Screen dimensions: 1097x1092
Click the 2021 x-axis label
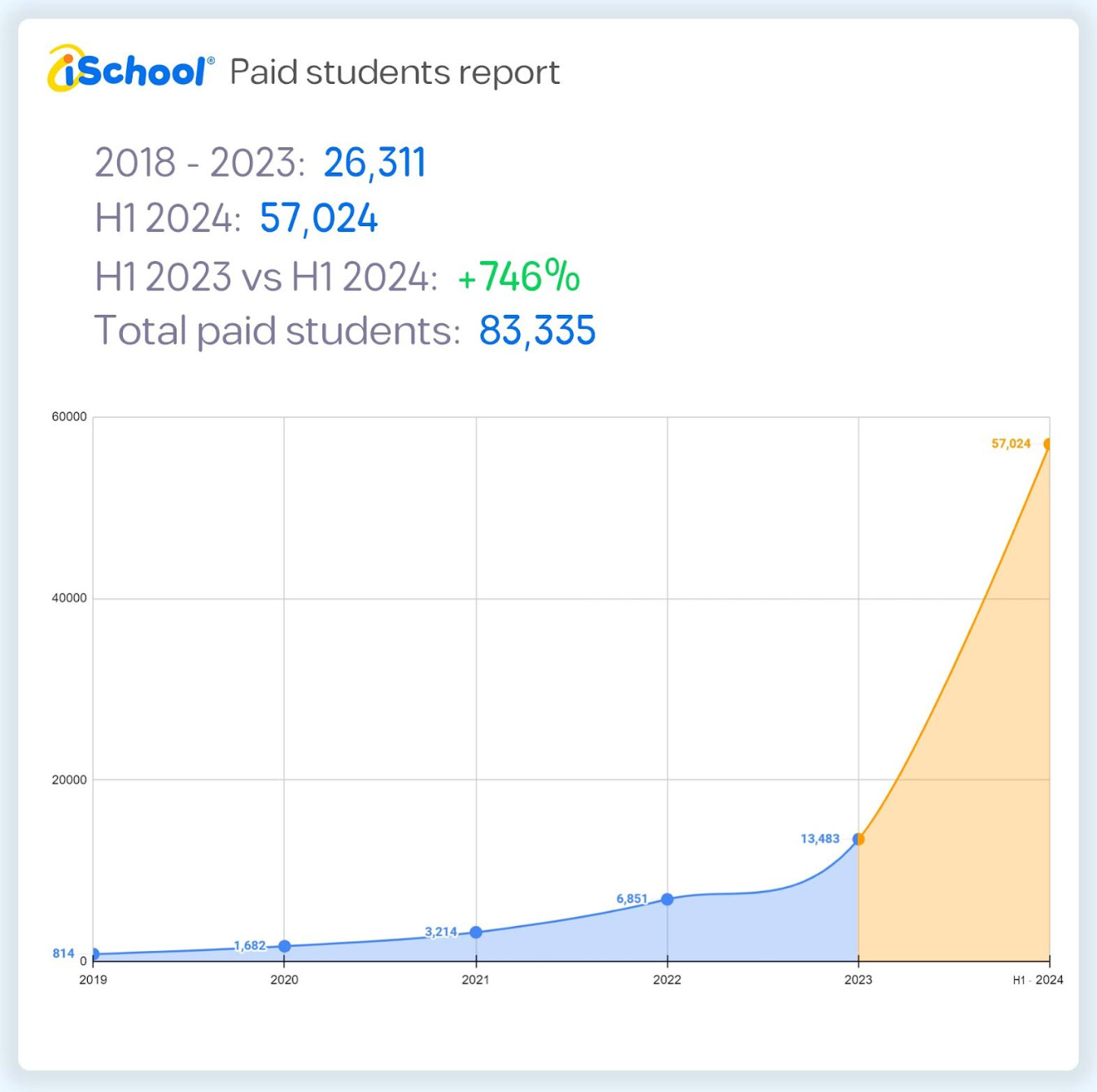click(475, 980)
